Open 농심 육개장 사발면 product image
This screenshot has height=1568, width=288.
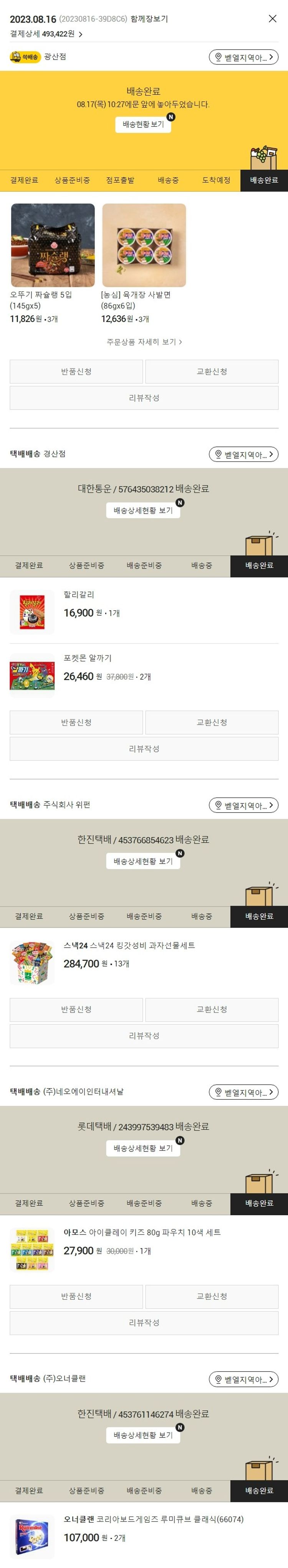click(x=144, y=245)
